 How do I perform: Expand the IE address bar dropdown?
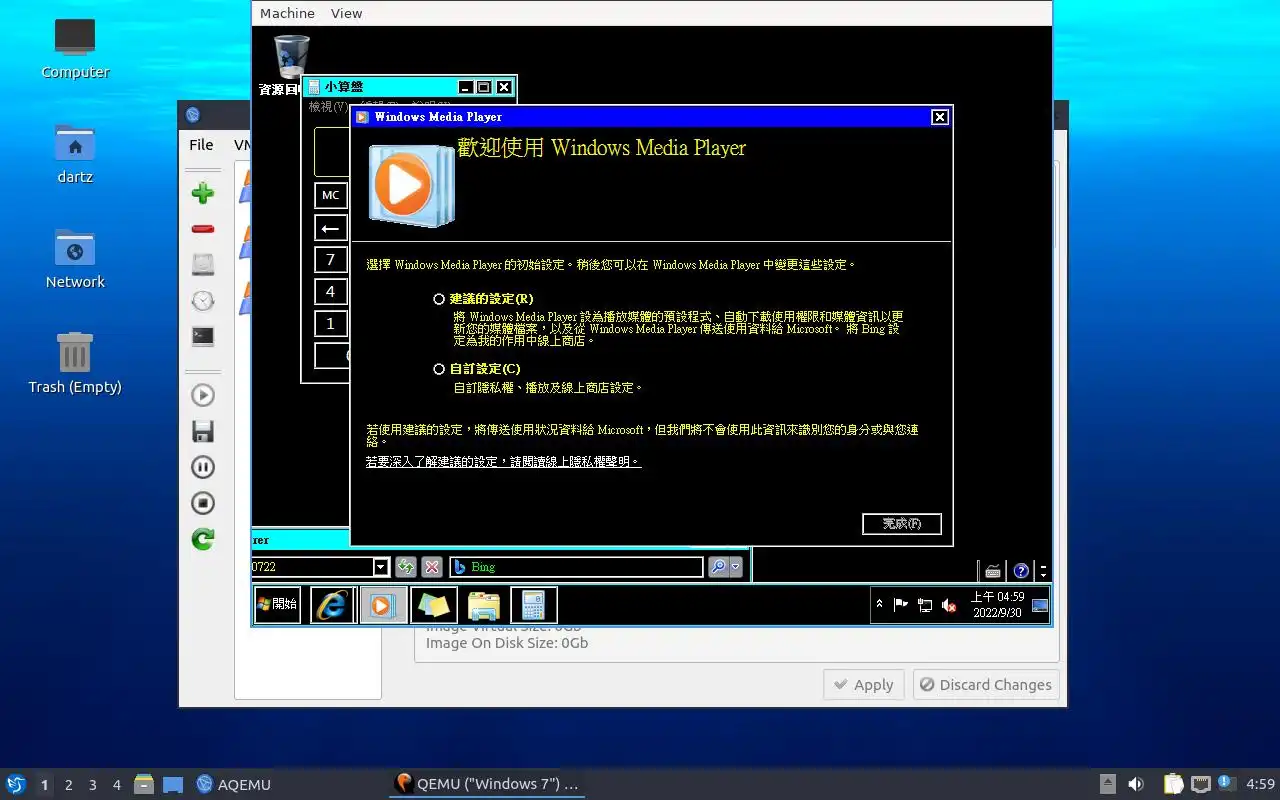click(x=380, y=567)
